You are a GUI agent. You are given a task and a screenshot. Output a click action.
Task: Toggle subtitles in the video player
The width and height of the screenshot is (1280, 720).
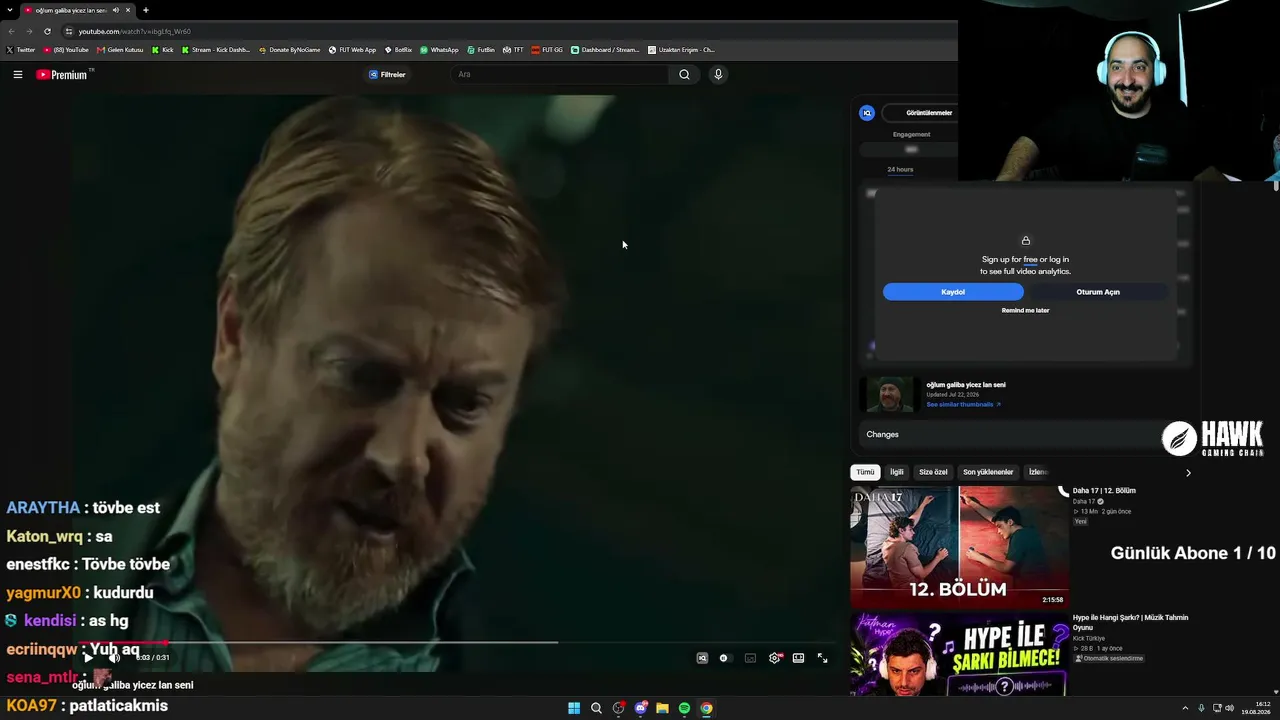[x=750, y=658]
